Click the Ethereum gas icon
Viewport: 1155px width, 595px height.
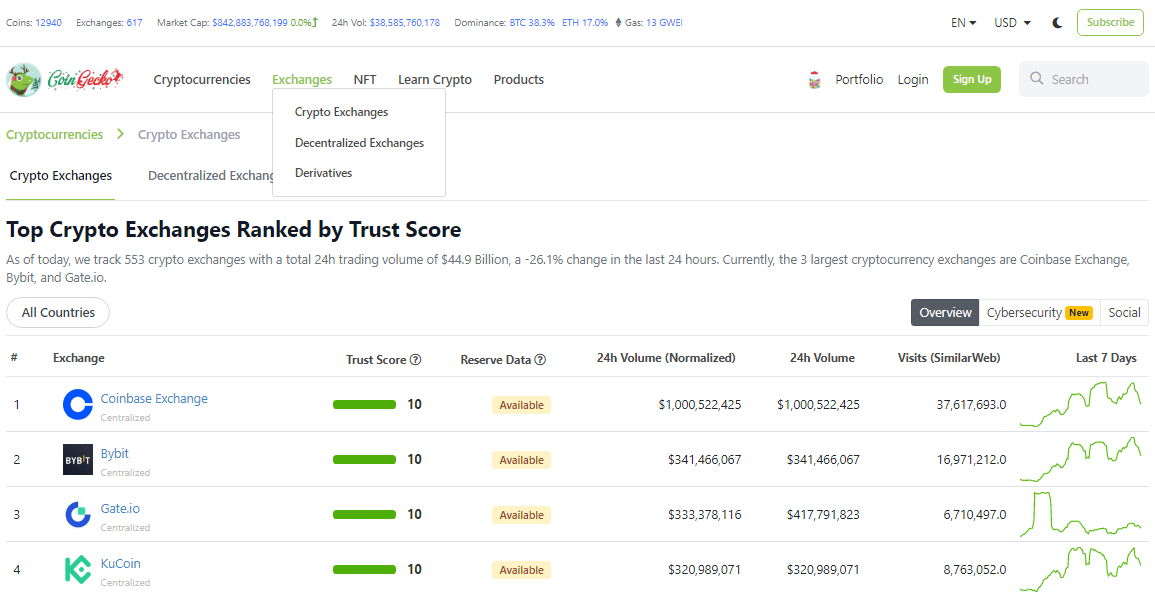pos(618,23)
